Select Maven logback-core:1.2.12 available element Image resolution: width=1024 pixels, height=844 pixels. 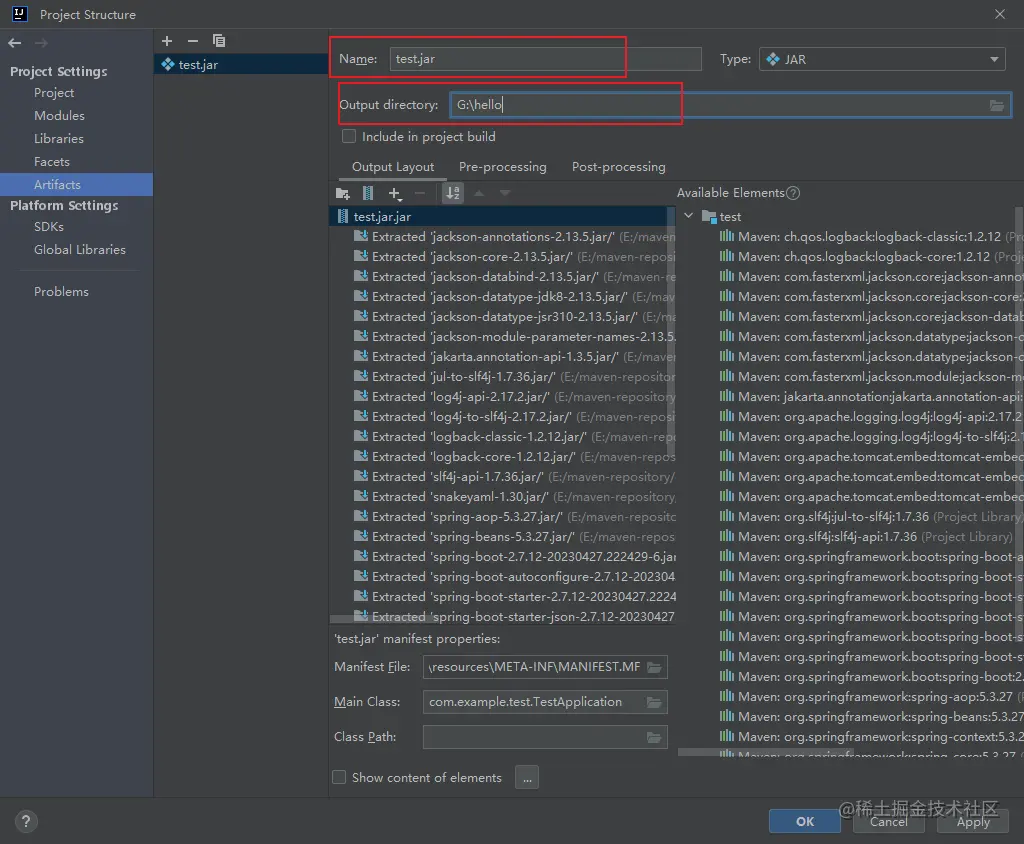[871, 257]
